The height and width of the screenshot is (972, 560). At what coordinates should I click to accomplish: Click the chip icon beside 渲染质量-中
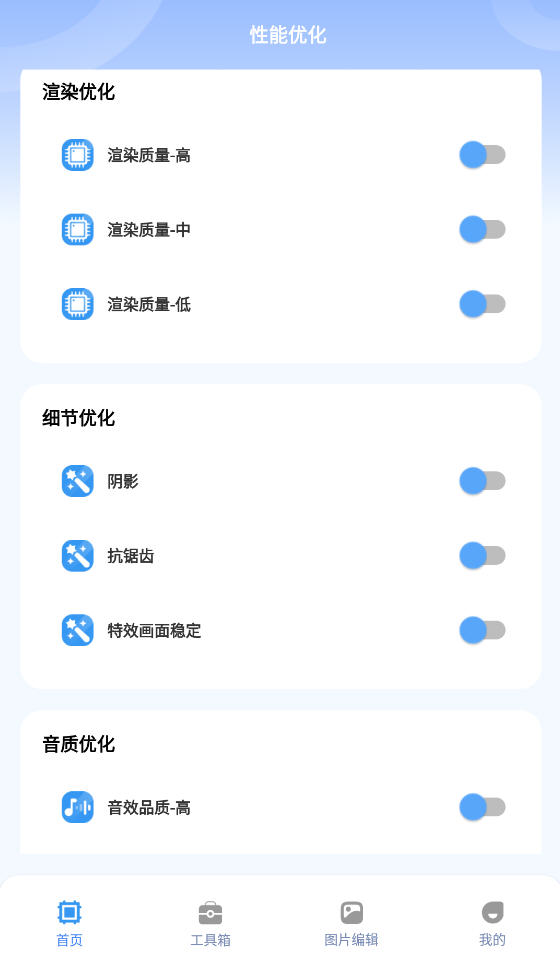click(x=78, y=229)
